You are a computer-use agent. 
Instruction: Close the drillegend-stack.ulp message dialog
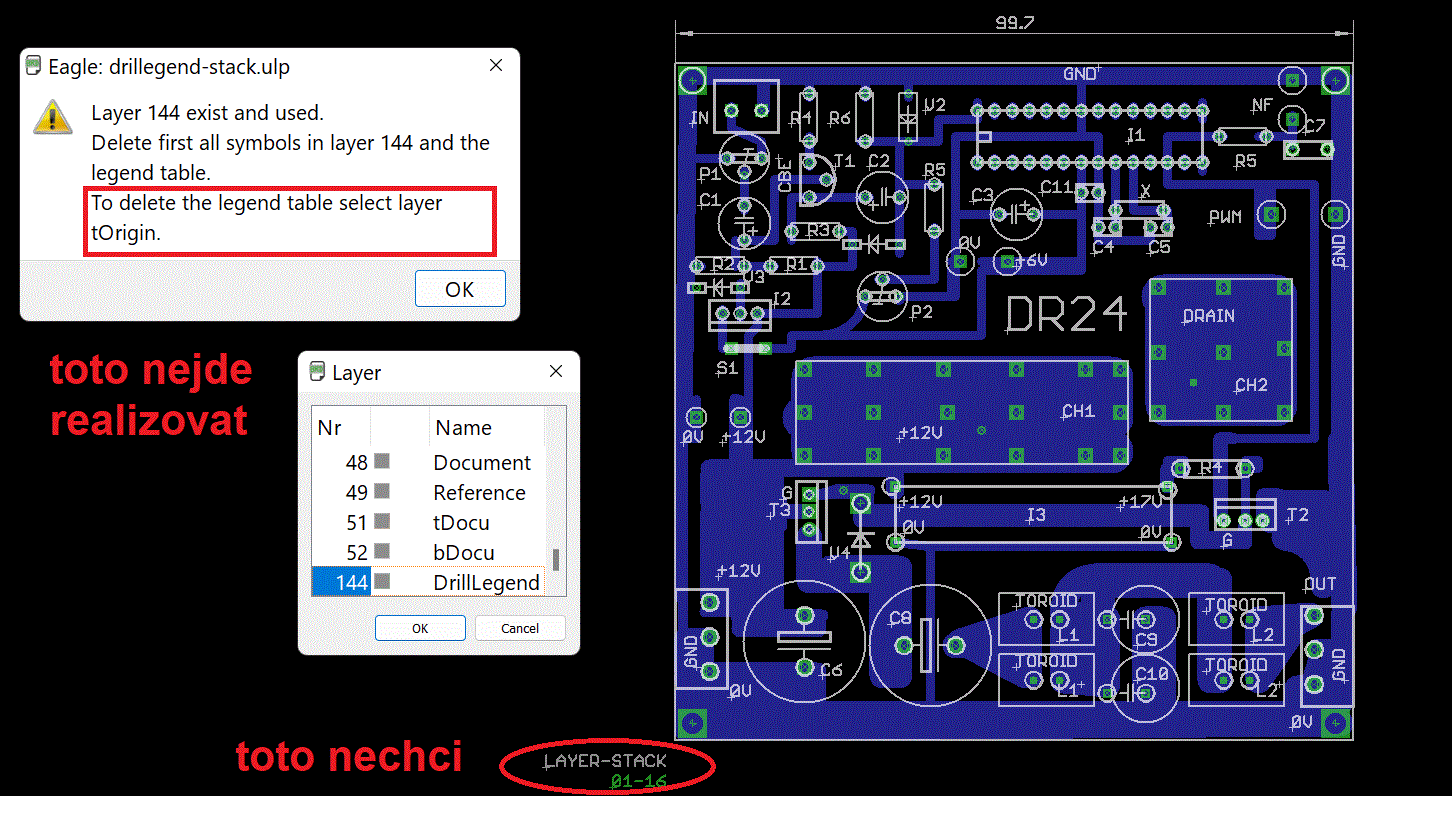point(495,66)
